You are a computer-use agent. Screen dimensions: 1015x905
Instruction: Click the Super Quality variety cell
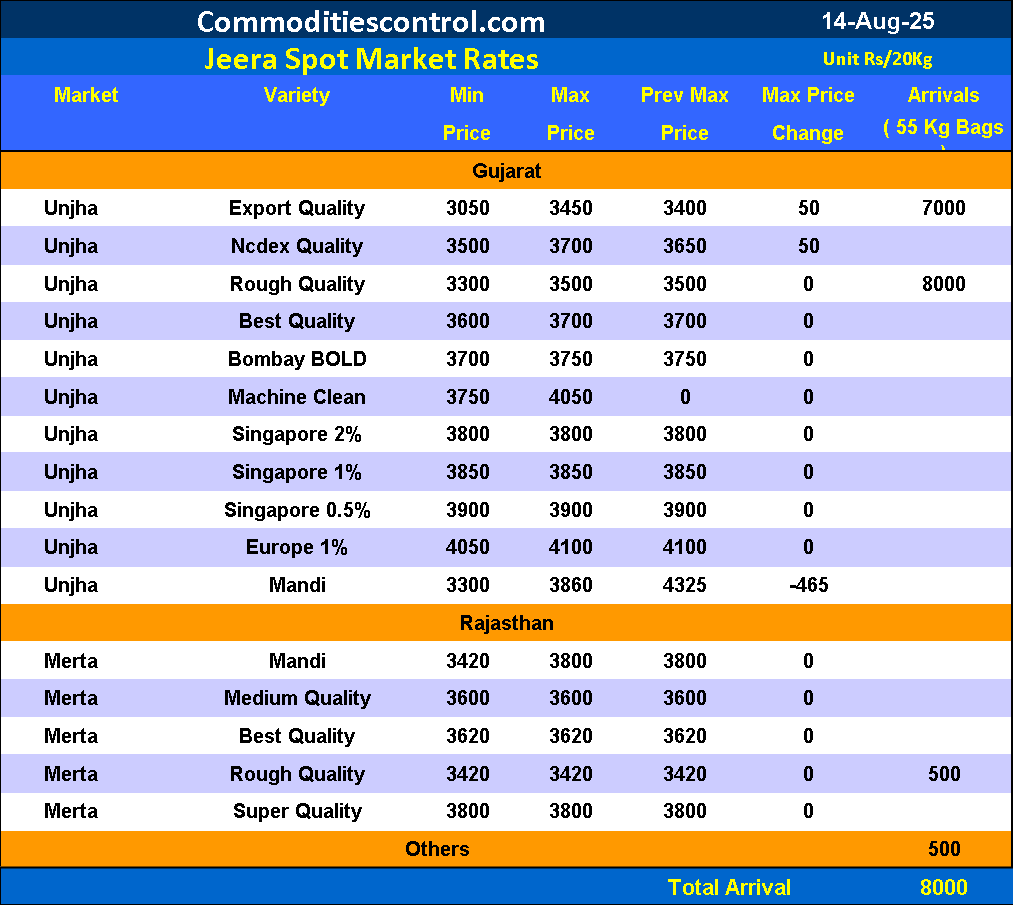pyautogui.click(x=297, y=811)
